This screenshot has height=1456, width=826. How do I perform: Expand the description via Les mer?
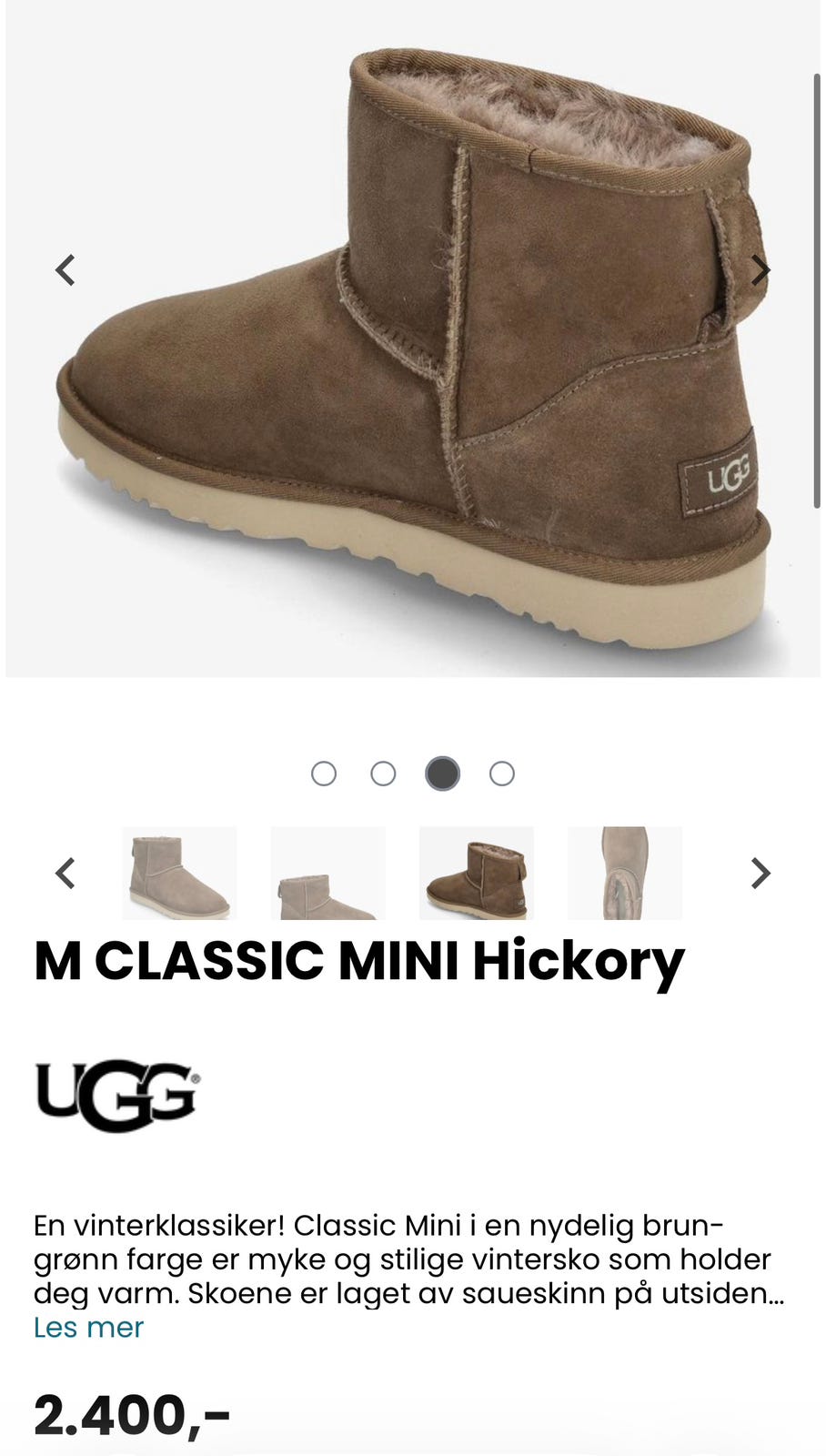(x=88, y=1328)
